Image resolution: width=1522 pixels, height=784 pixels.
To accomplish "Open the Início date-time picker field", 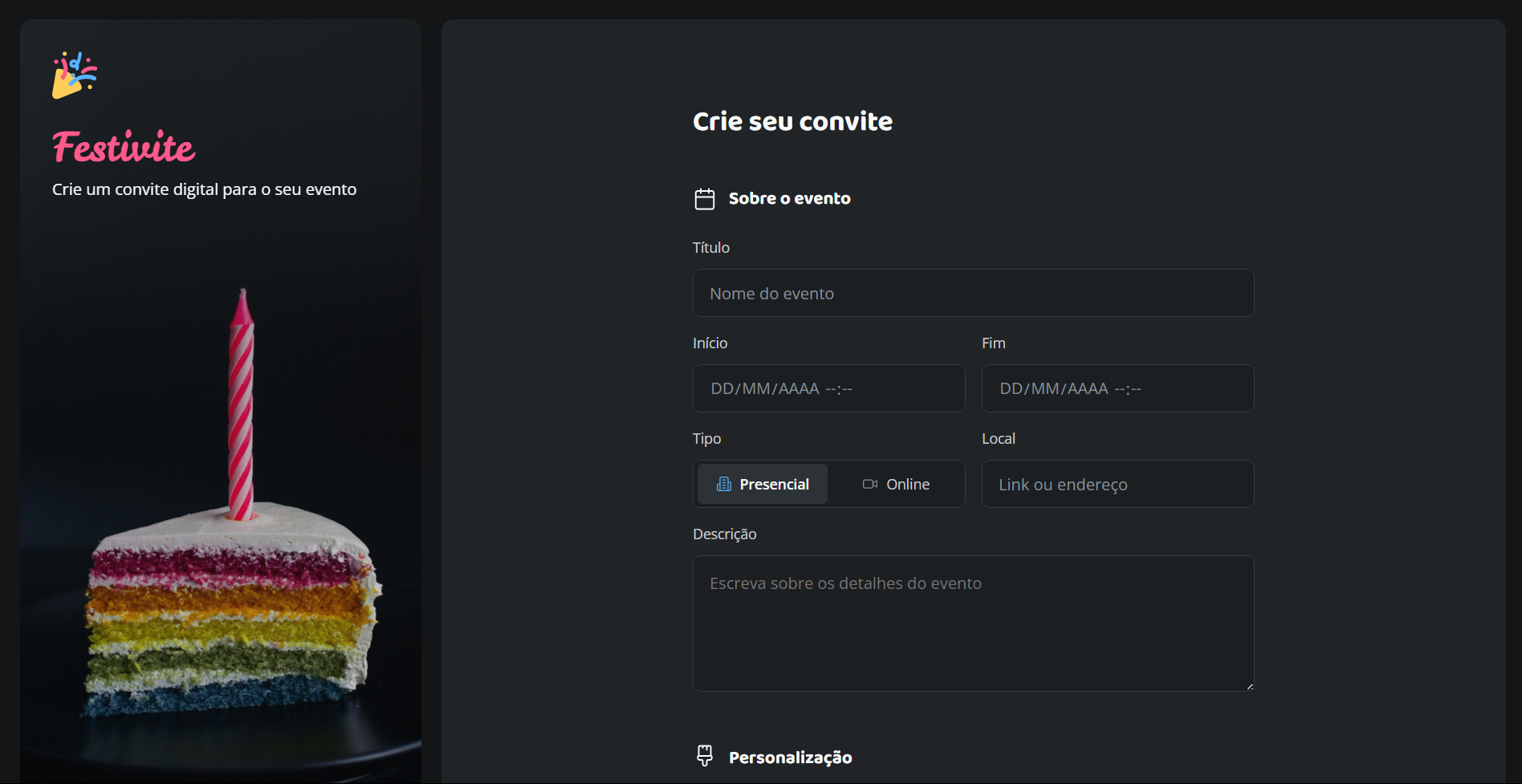I will coord(828,388).
